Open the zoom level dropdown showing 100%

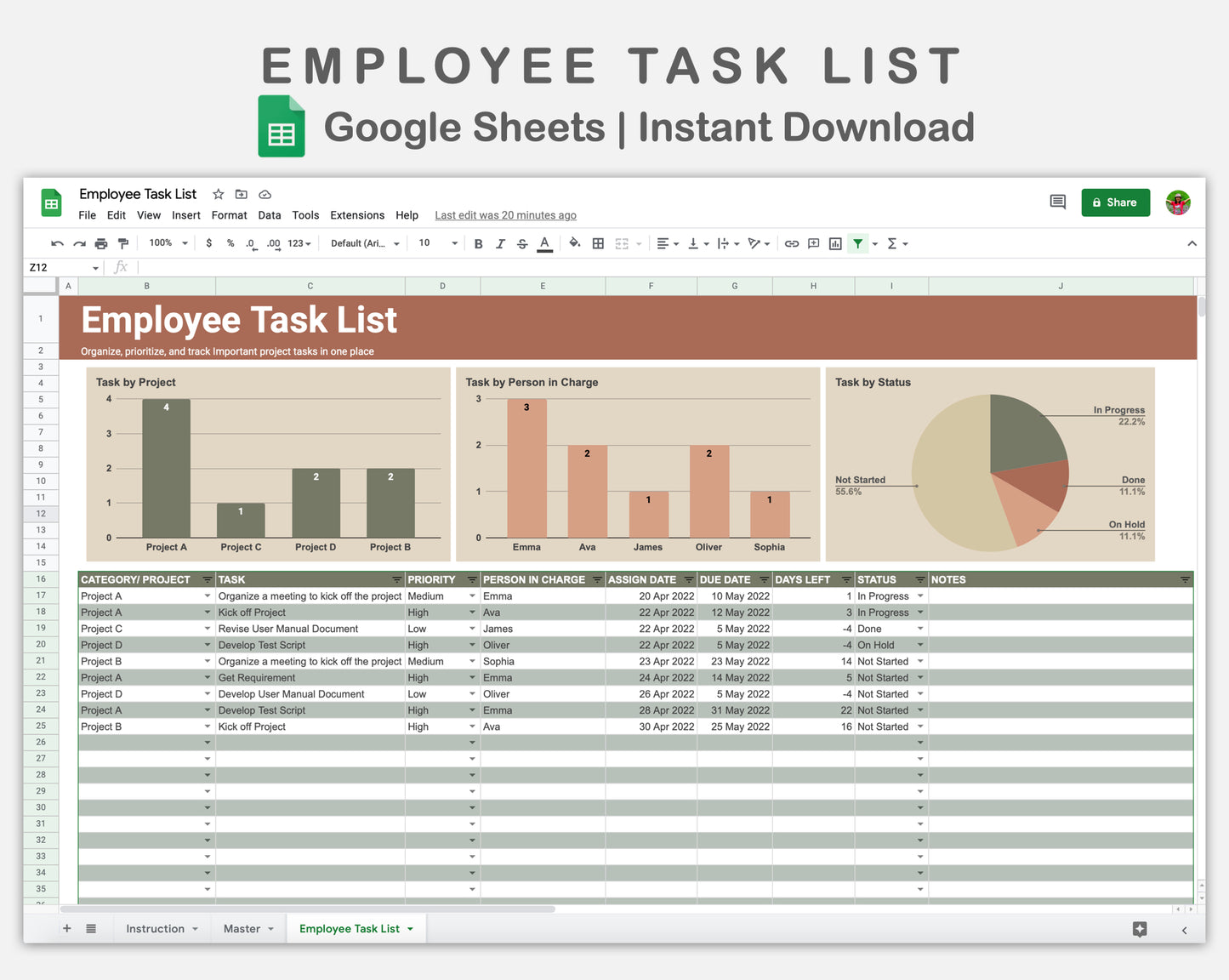tap(166, 243)
